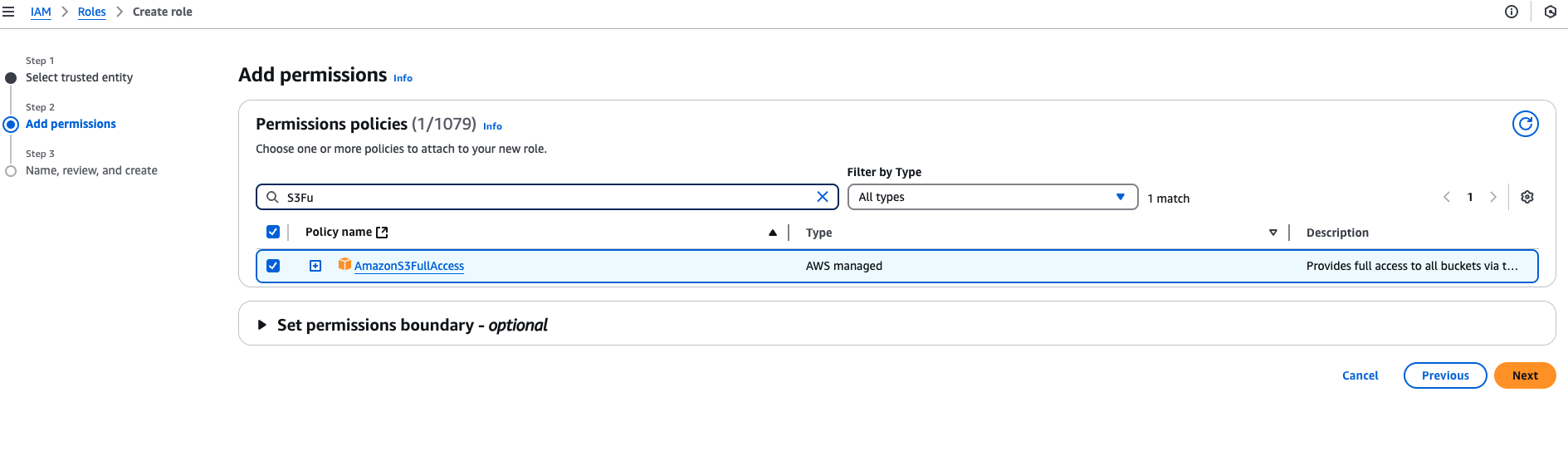The width and height of the screenshot is (1568, 456).
Task: Click the Description column header
Action: (1337, 233)
